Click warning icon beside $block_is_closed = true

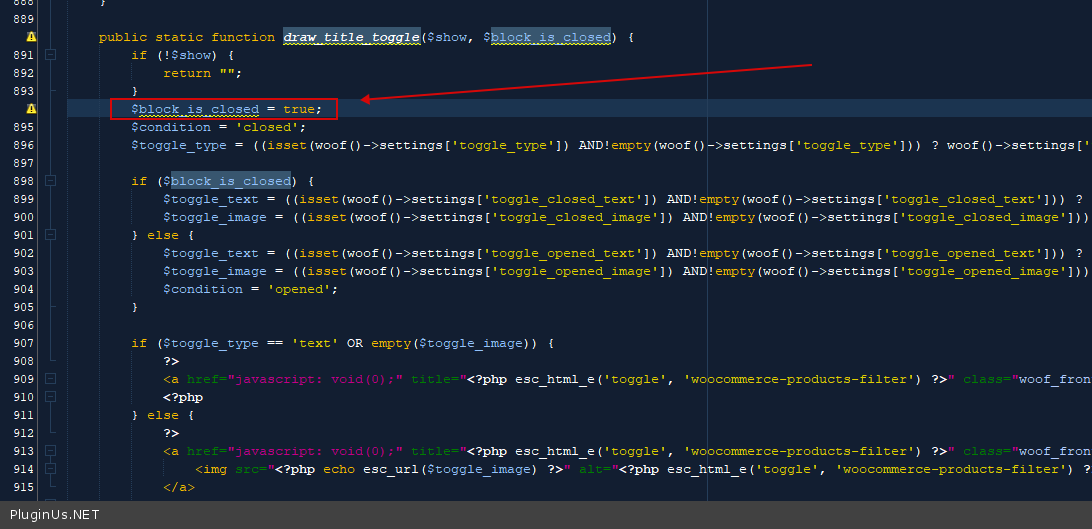coord(31,109)
